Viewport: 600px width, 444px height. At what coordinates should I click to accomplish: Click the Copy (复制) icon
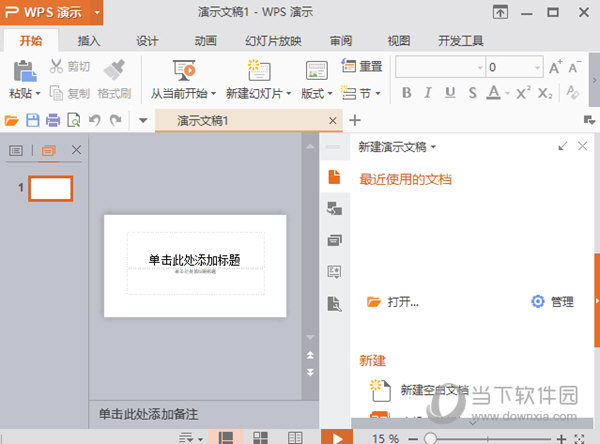pos(57,93)
